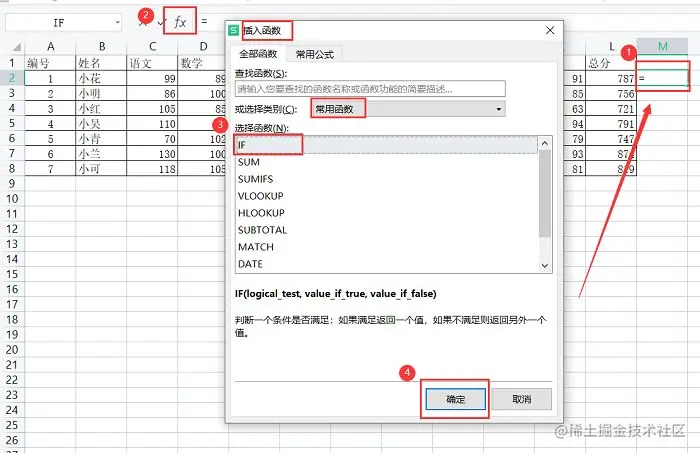Click the cell with name 小红

pos(101,109)
